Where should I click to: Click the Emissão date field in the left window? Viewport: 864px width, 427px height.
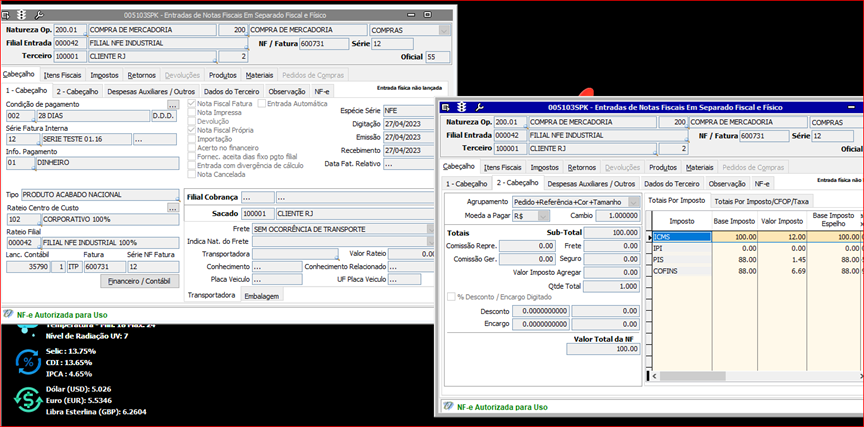409,137
